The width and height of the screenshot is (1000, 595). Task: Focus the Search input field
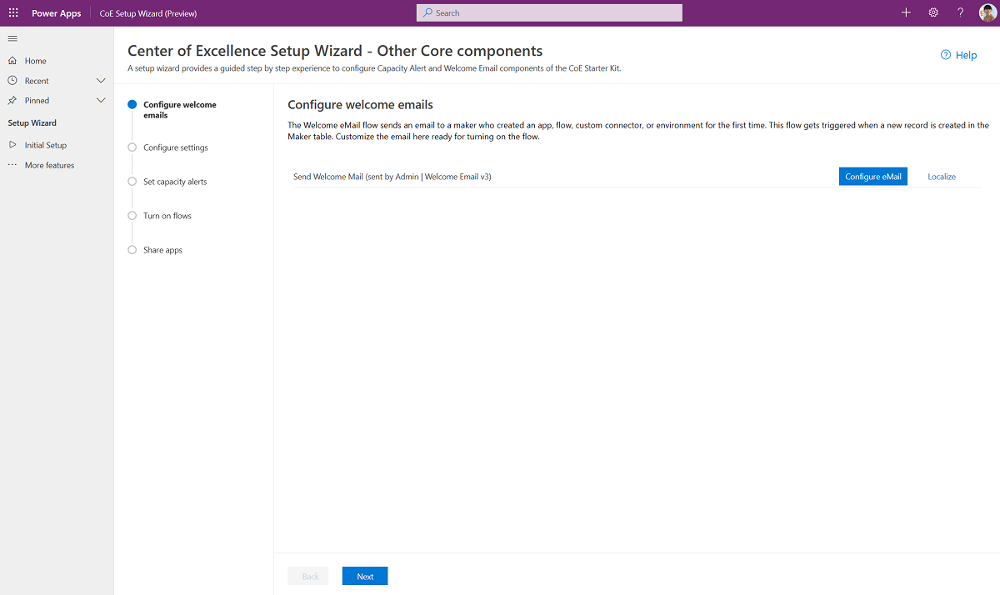(549, 13)
